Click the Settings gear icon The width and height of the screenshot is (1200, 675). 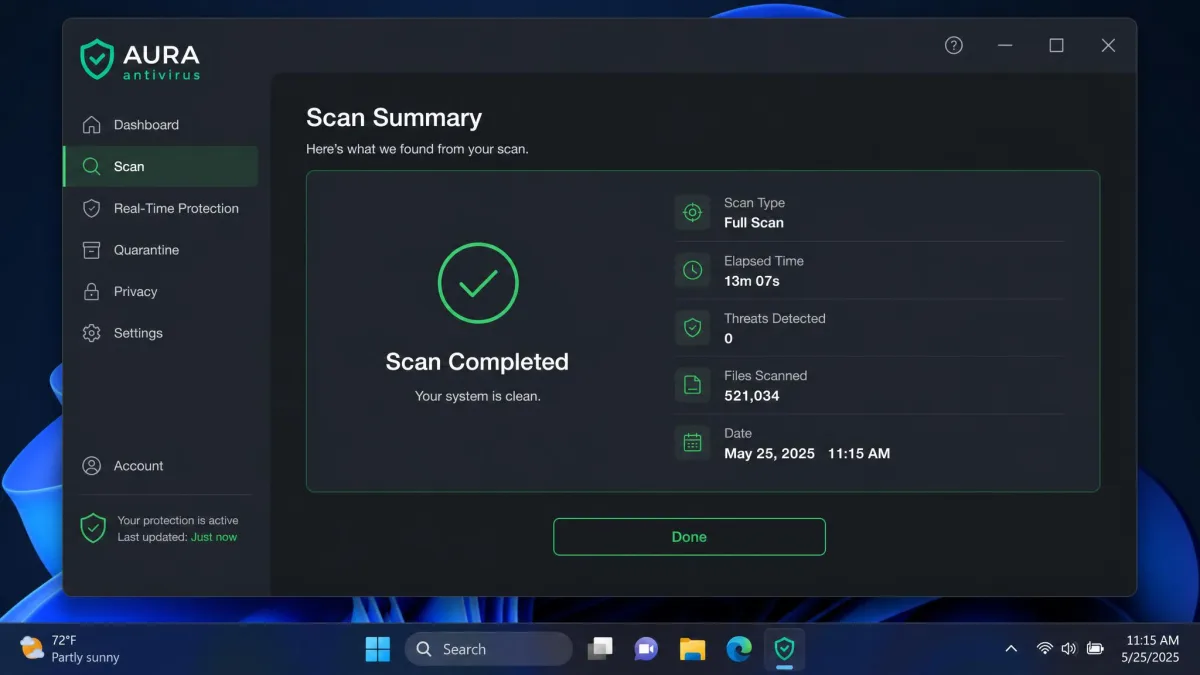[91, 333]
